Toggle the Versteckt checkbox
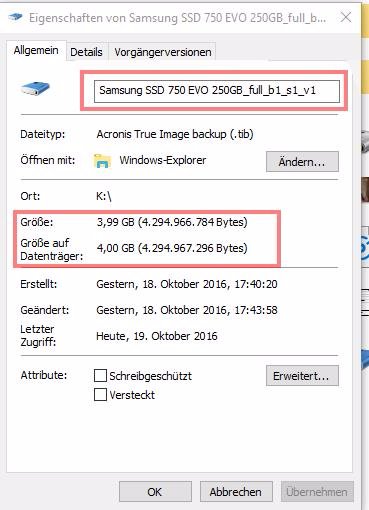The image size is (369, 510). point(100,394)
